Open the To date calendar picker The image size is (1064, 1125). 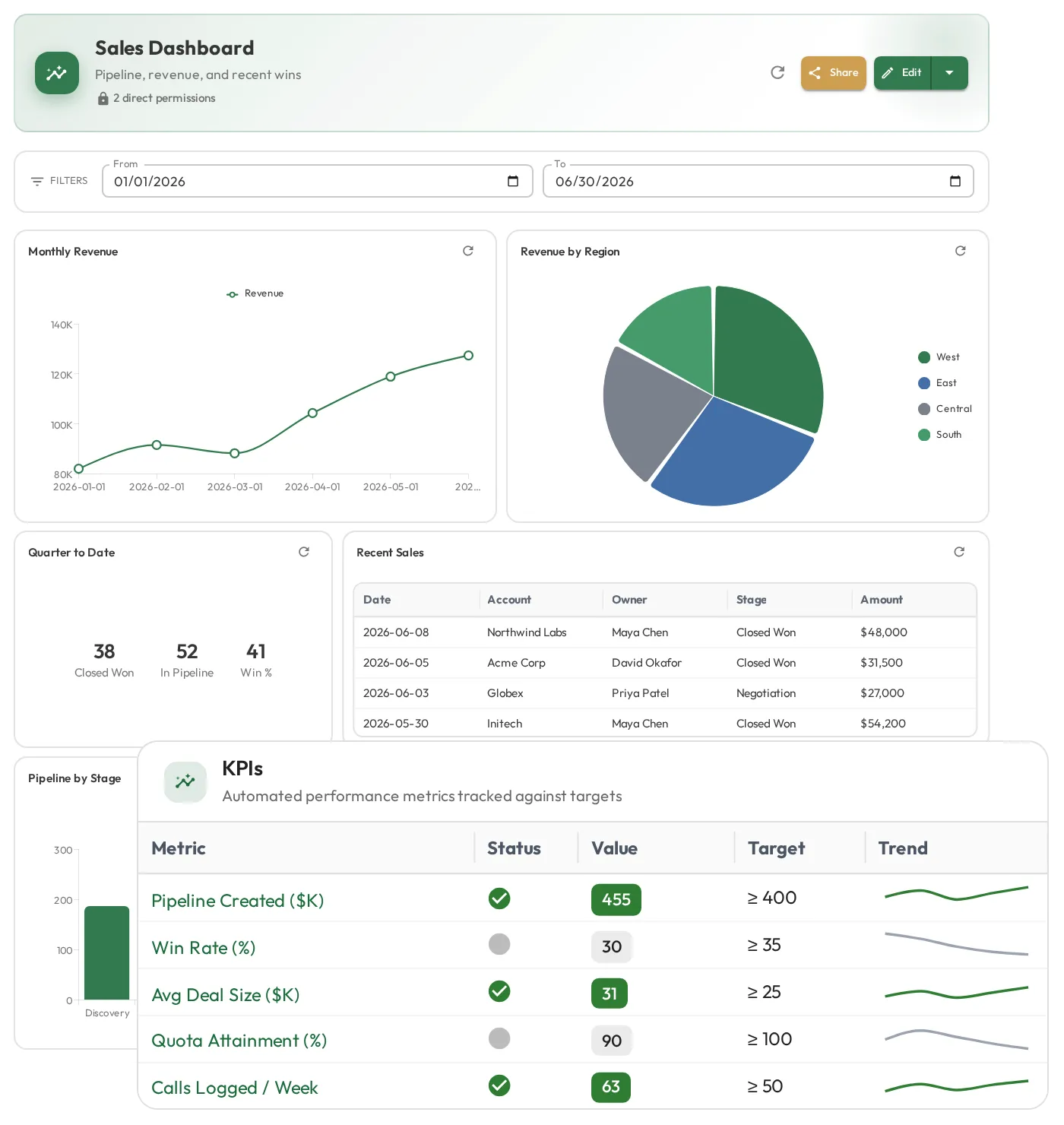point(955,181)
